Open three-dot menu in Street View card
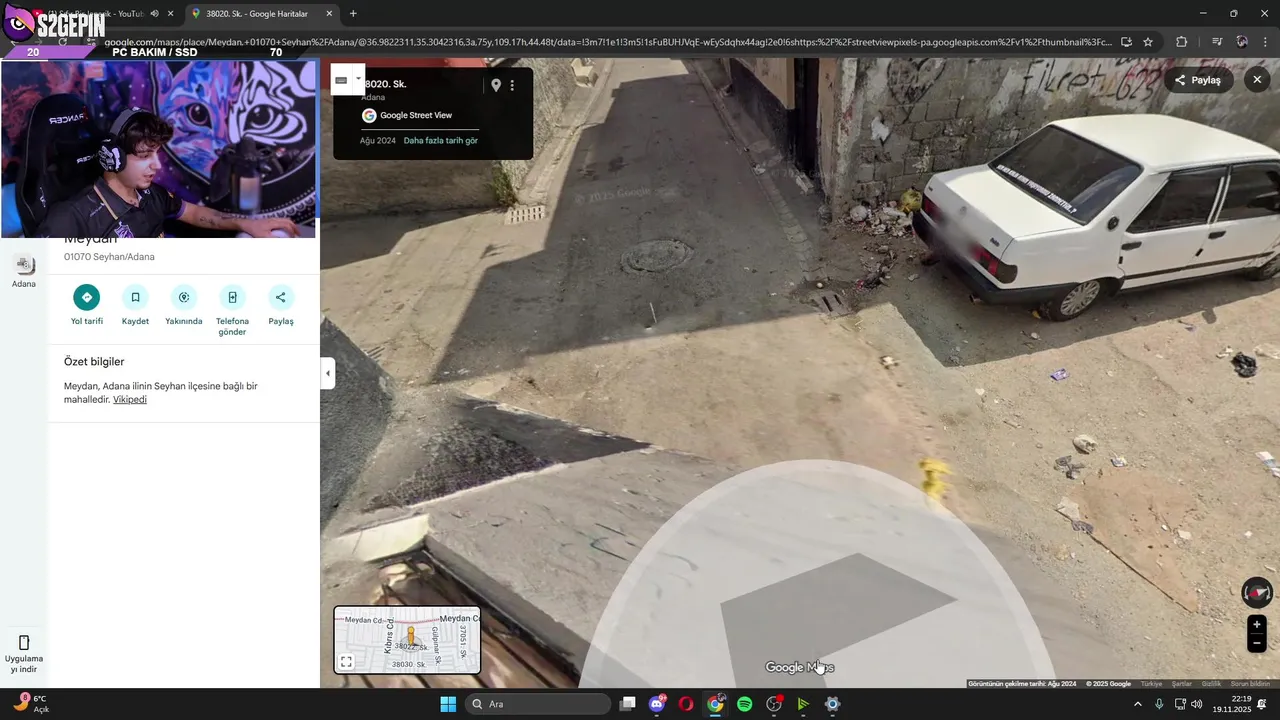Screen dimensions: 1280x720 point(512,85)
